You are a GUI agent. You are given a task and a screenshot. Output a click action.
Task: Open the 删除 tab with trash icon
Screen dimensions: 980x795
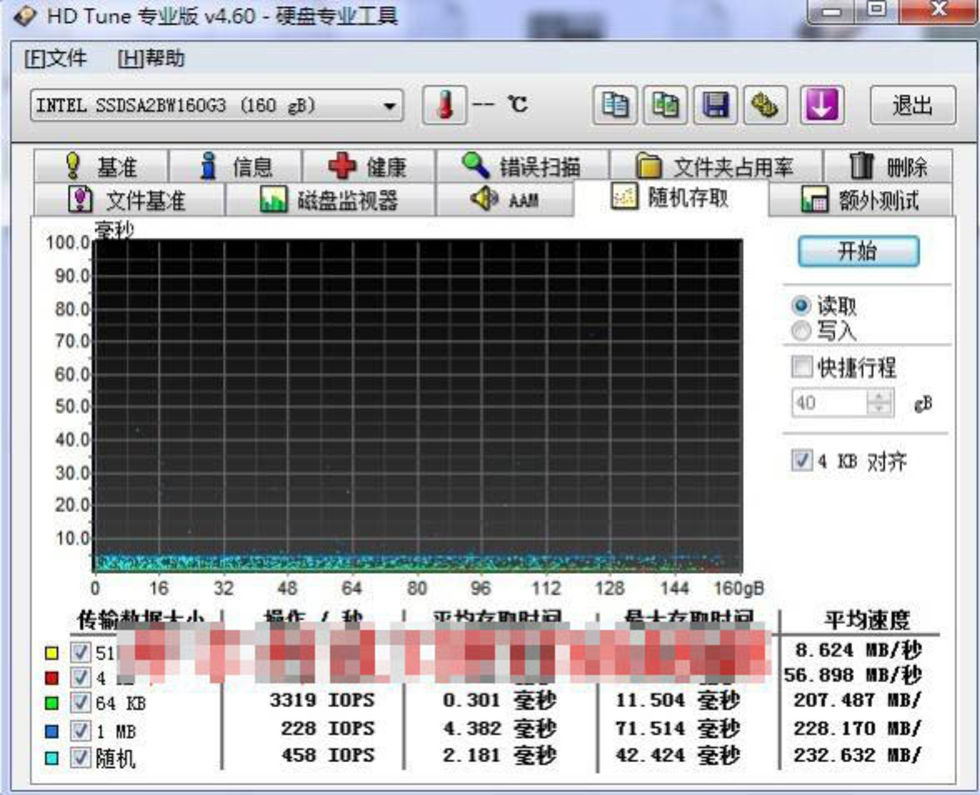coord(888,167)
